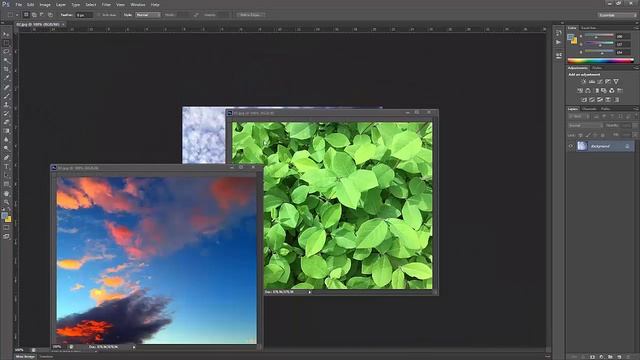Screen dimensions: 640x360
Task: Open the layer blend mode dropdown
Action: tap(585, 126)
